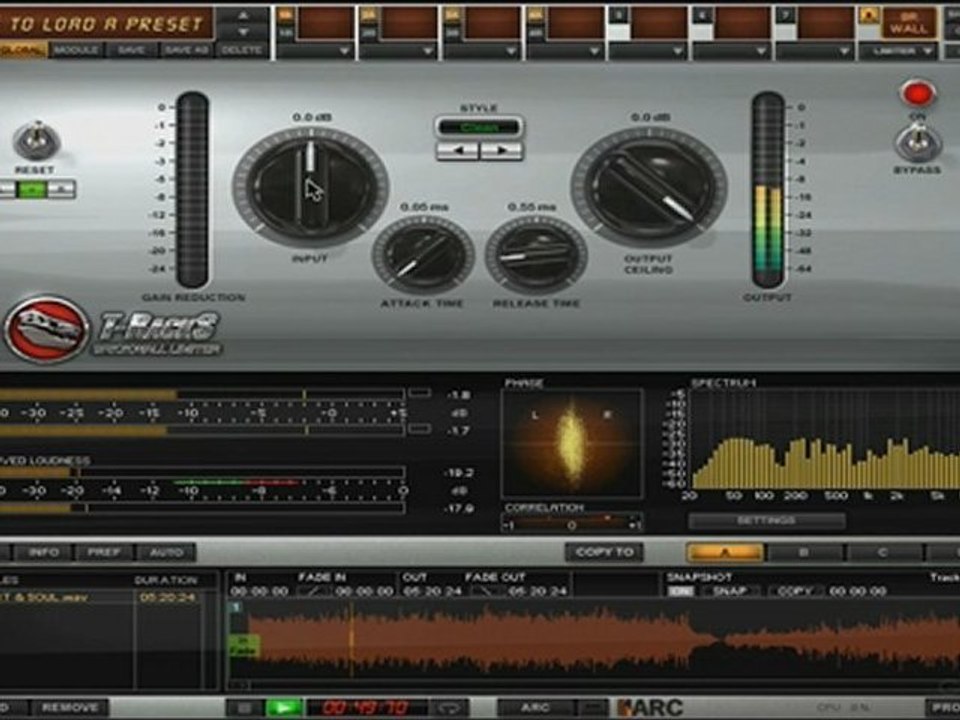Screen dimensions: 960x720
Task: Select the .wav file row in list
Action: pyautogui.click(x=99, y=598)
